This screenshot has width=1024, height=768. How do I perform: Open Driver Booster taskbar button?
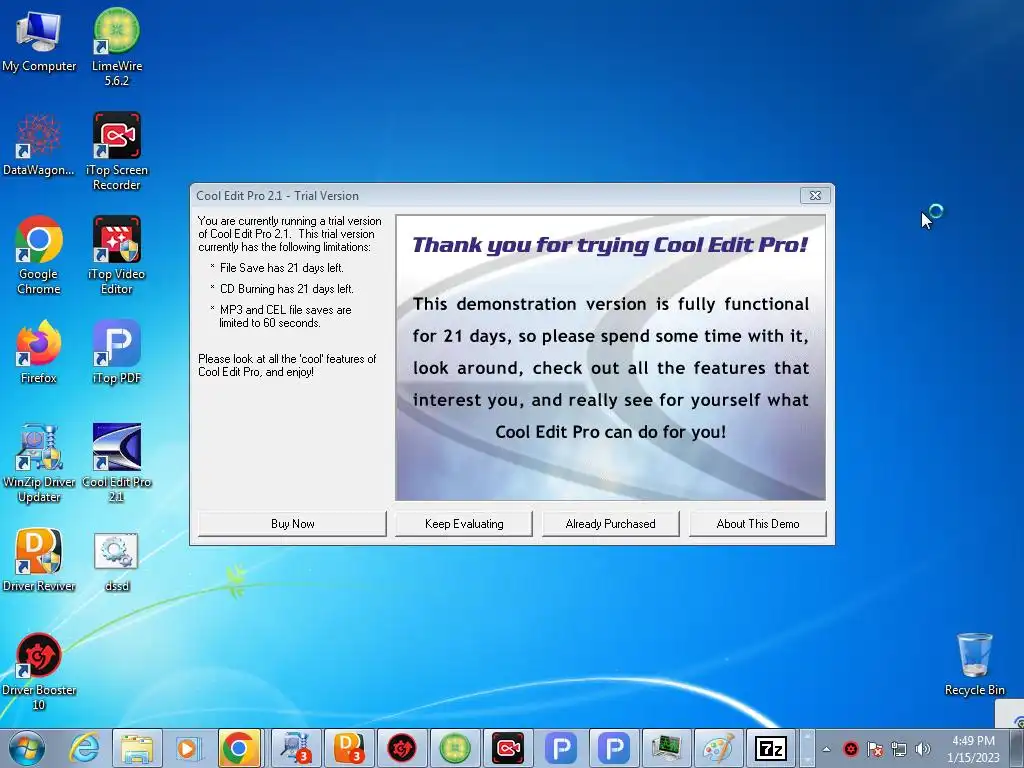pos(402,748)
